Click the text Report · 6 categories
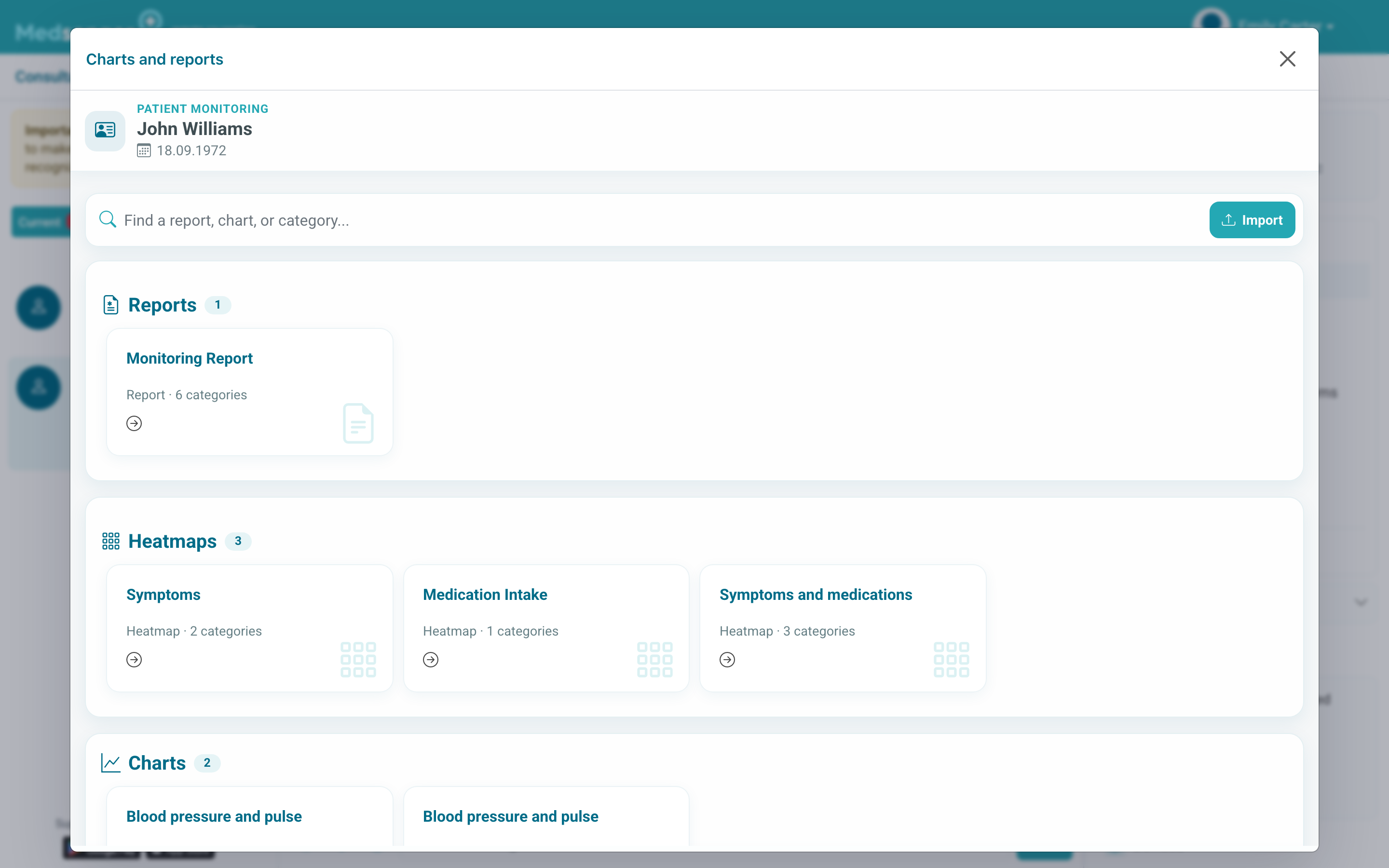1389x868 pixels. (x=187, y=394)
